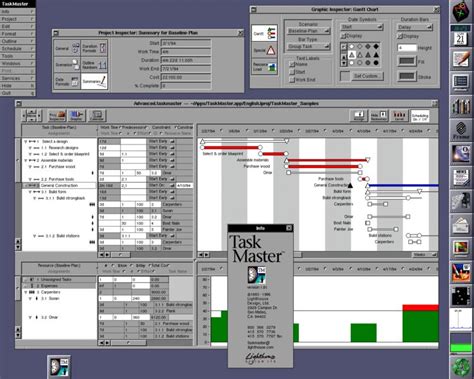Open the Outline menu

pos(18,41)
